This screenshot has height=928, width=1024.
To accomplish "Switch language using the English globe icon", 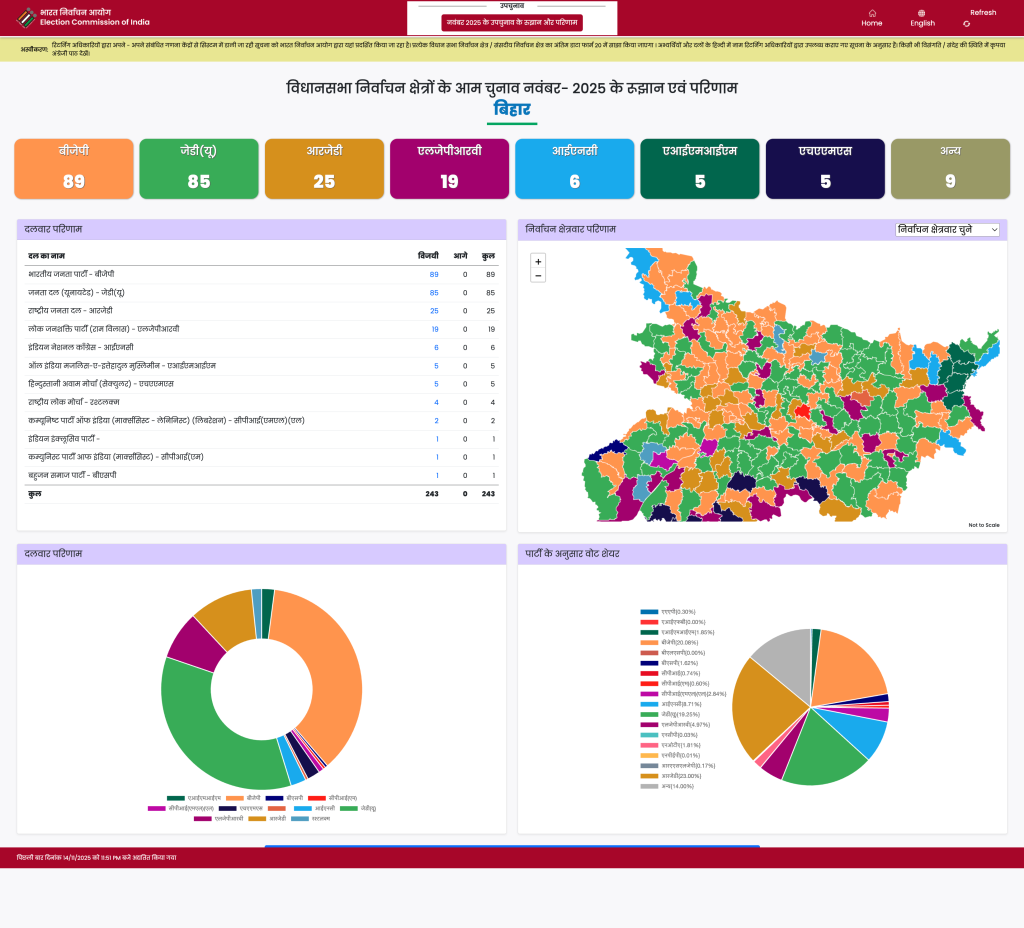I will [x=922, y=13].
